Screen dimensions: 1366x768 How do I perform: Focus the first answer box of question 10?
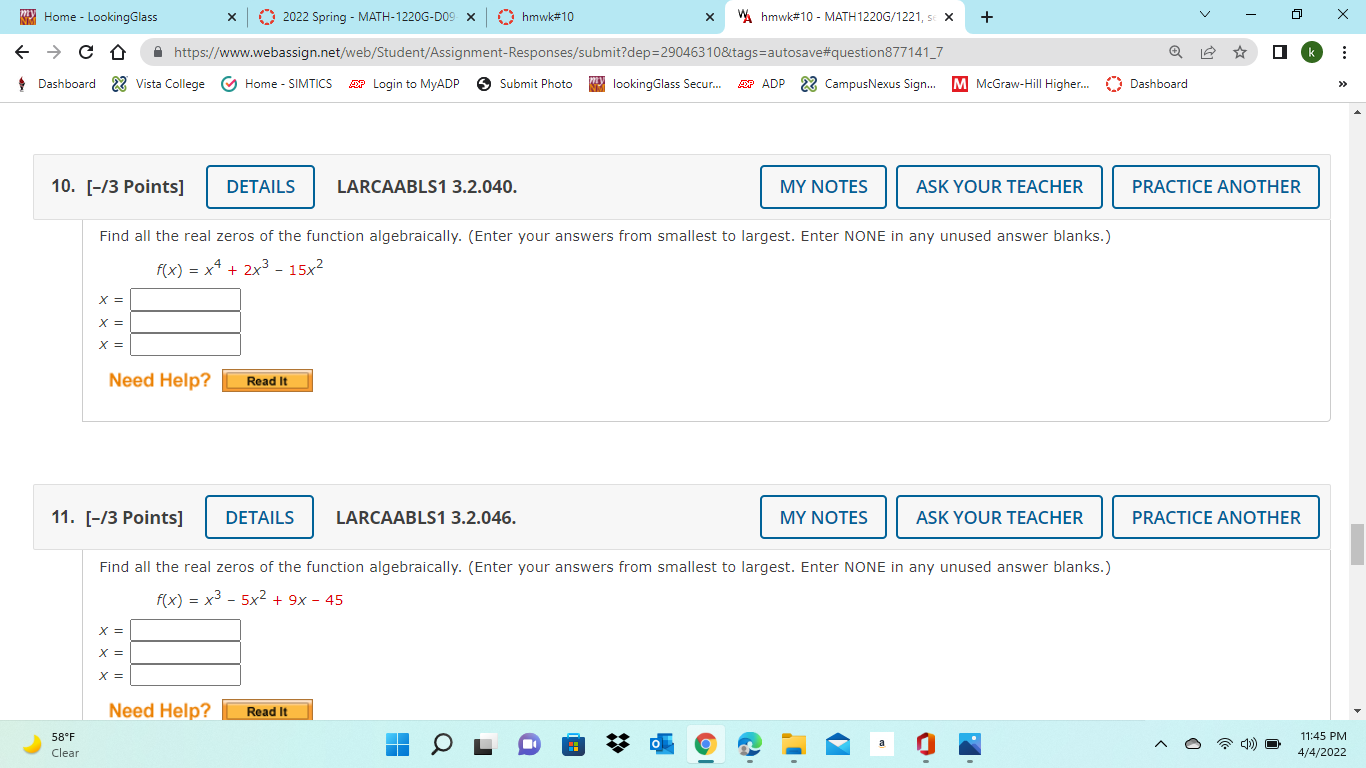click(185, 300)
